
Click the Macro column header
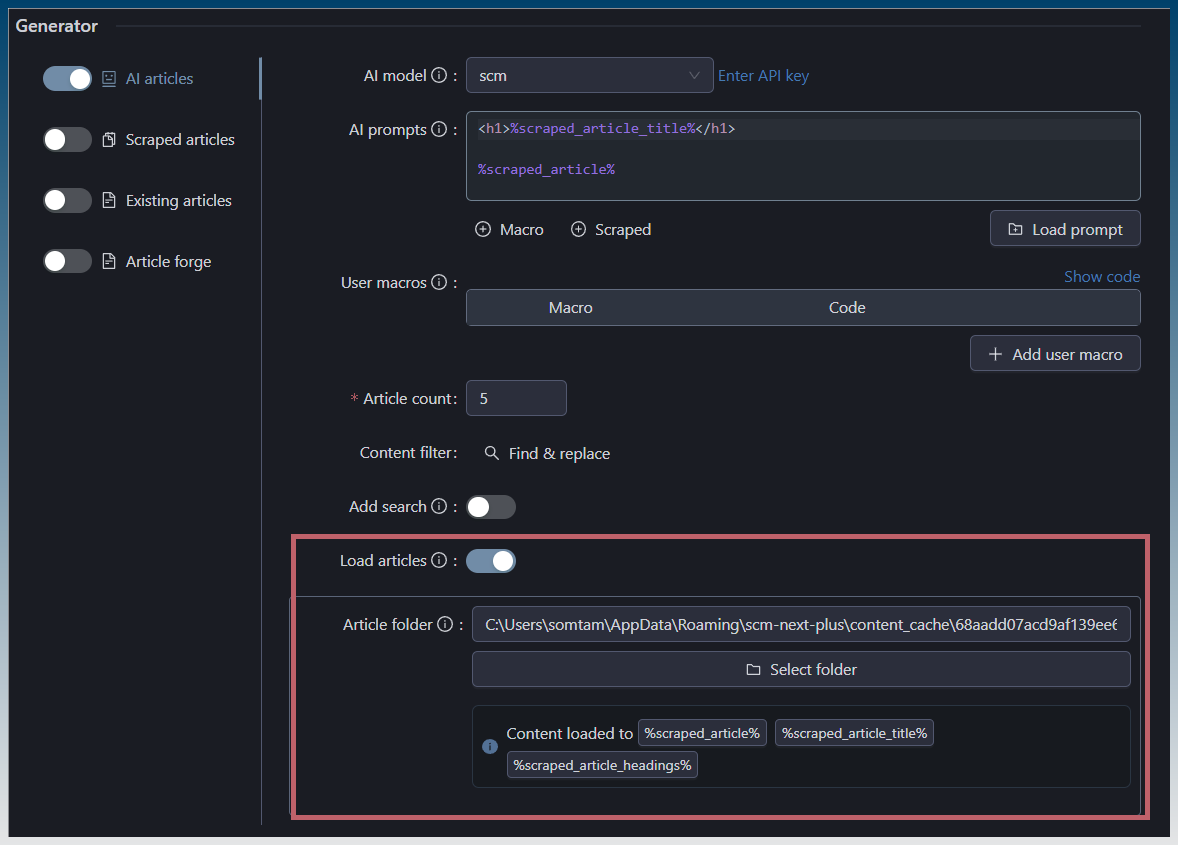coord(570,308)
